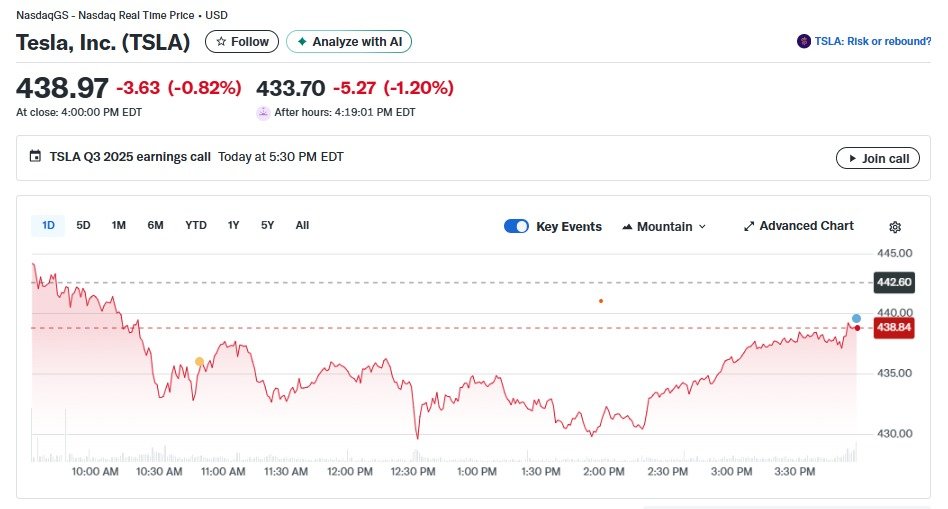This screenshot has height=509, width=948.
Task: Click the blue end-of-day marker on chart
Action: click(x=856, y=318)
